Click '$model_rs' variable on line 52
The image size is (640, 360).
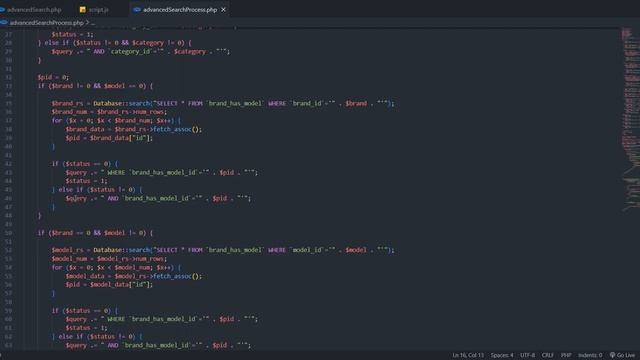pyautogui.click(x=67, y=250)
